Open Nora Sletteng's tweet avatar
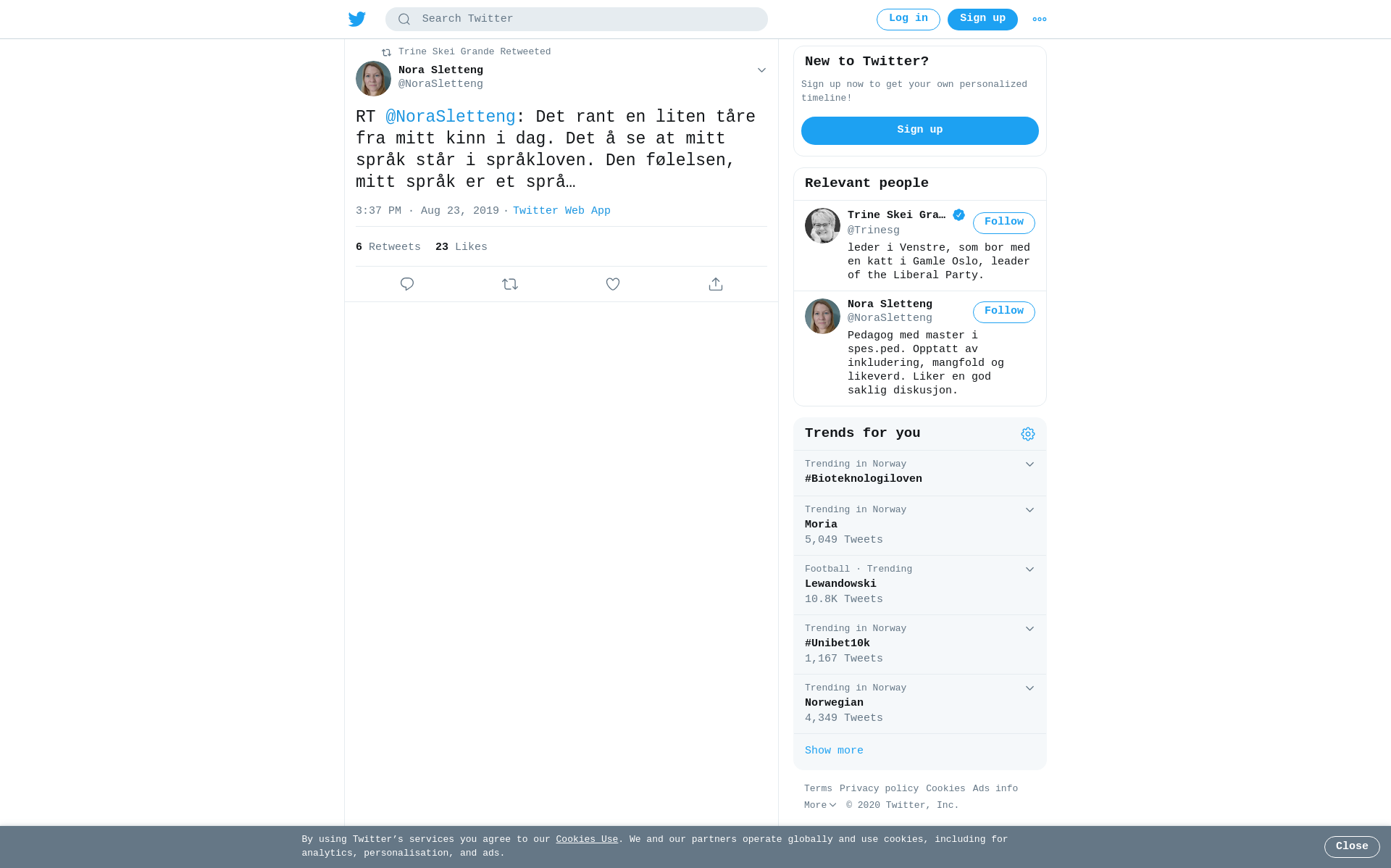 (x=373, y=78)
